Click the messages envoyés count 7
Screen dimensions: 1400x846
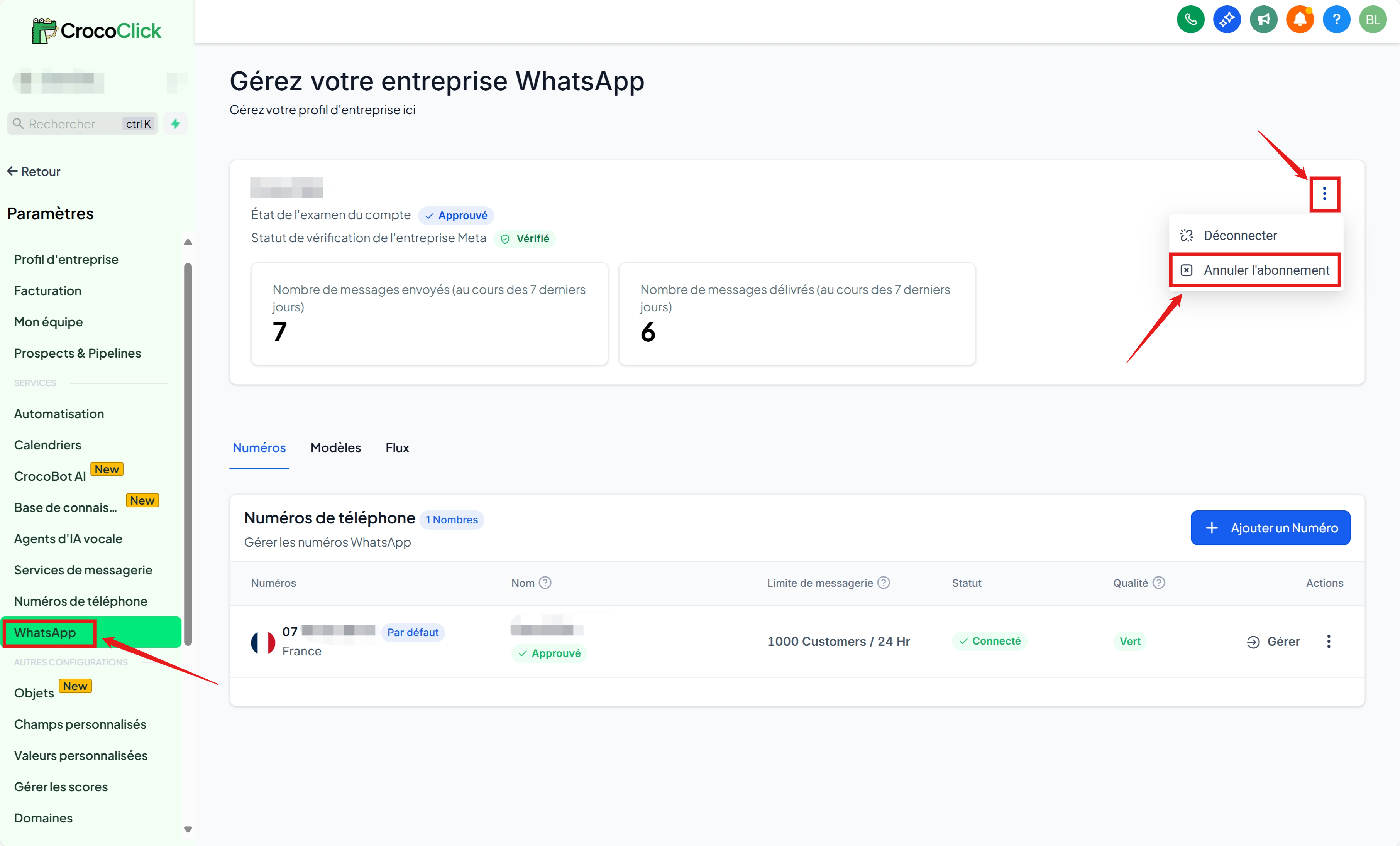pyautogui.click(x=279, y=332)
